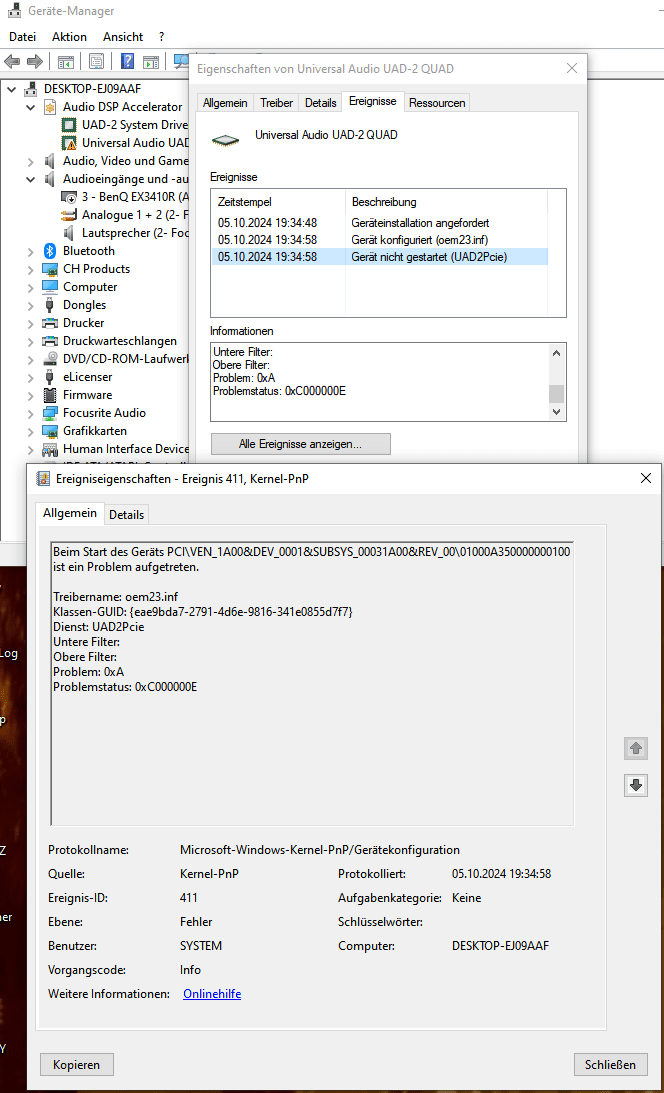Select the Universal Audio UAD device warning icon
The image size is (664, 1093).
pos(69,143)
